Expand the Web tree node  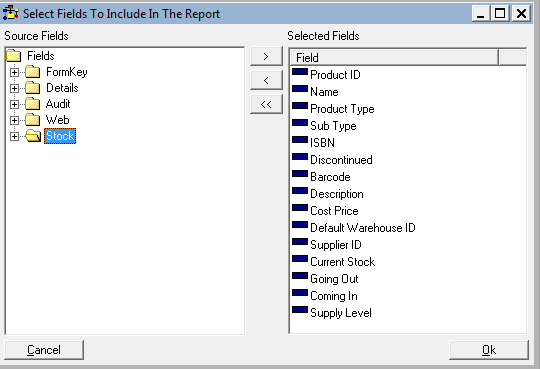14,120
